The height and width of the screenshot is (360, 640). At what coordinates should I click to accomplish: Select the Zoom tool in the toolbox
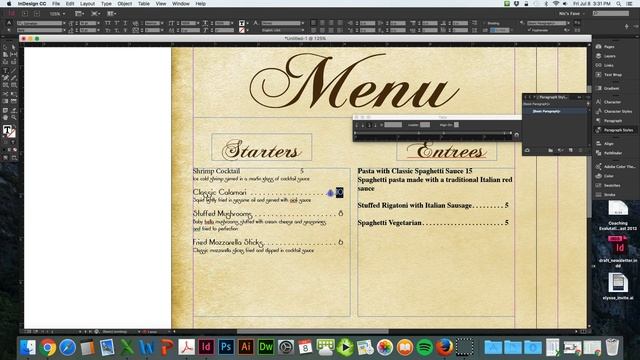(13, 118)
